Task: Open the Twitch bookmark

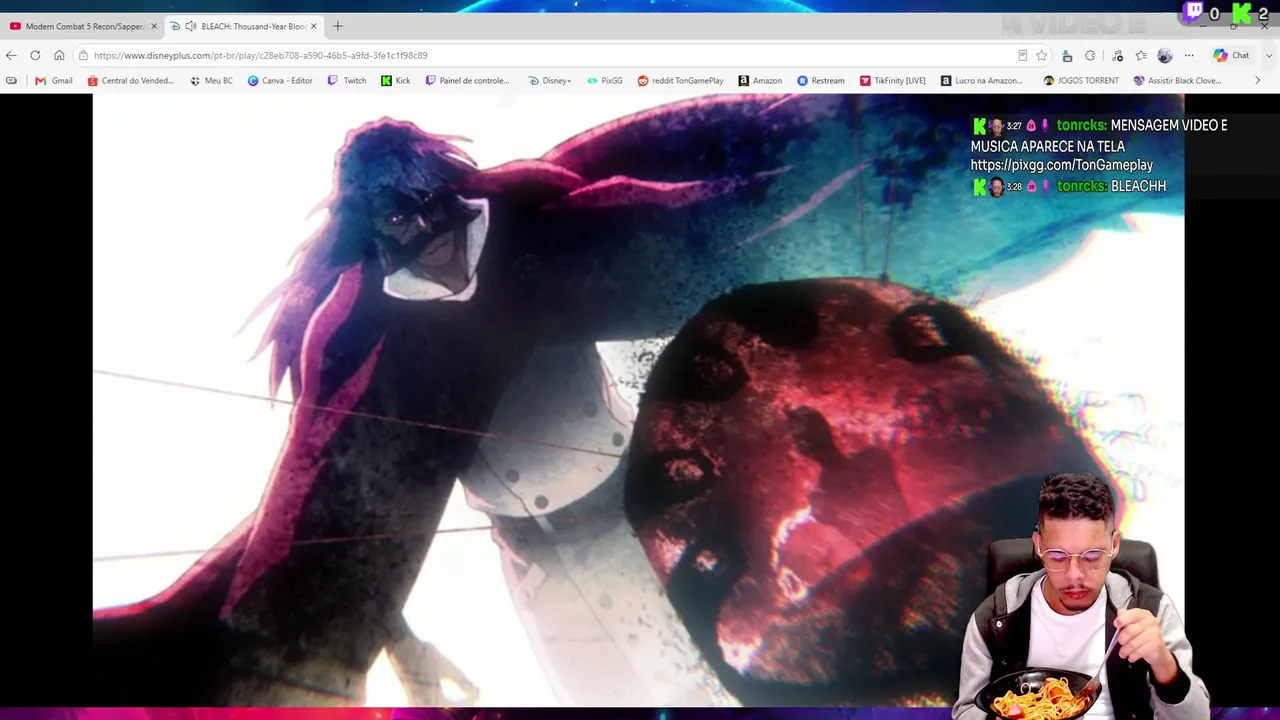Action: click(x=347, y=80)
